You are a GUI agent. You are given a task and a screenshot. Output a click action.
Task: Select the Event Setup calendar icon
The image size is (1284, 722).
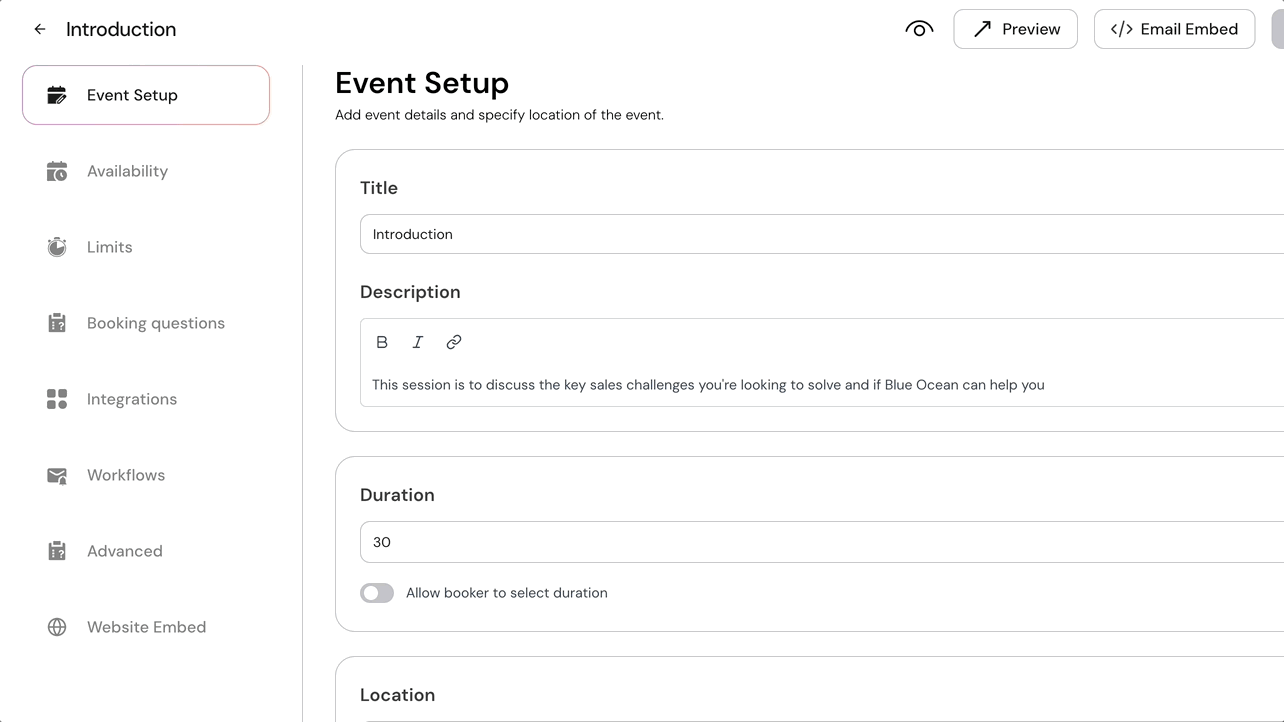57,94
